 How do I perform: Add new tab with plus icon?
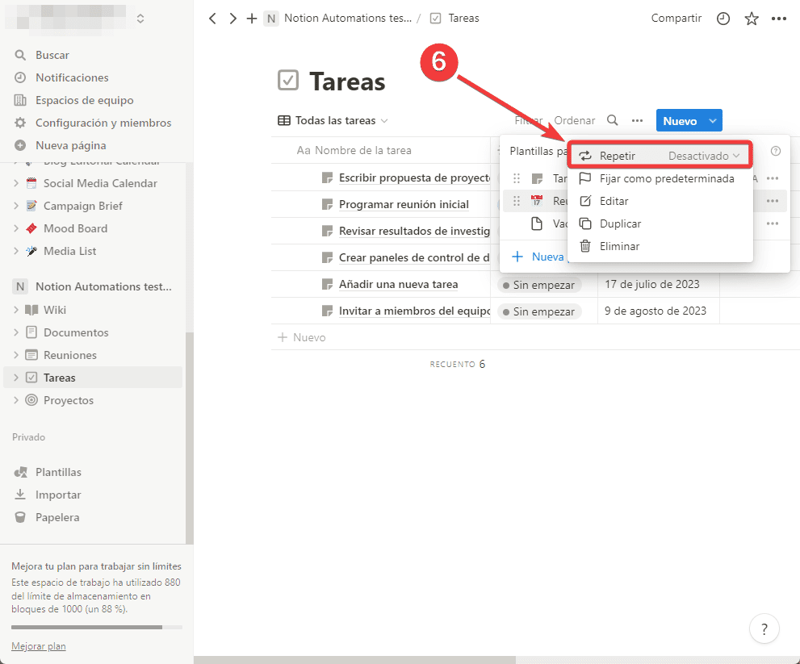pyautogui.click(x=252, y=18)
